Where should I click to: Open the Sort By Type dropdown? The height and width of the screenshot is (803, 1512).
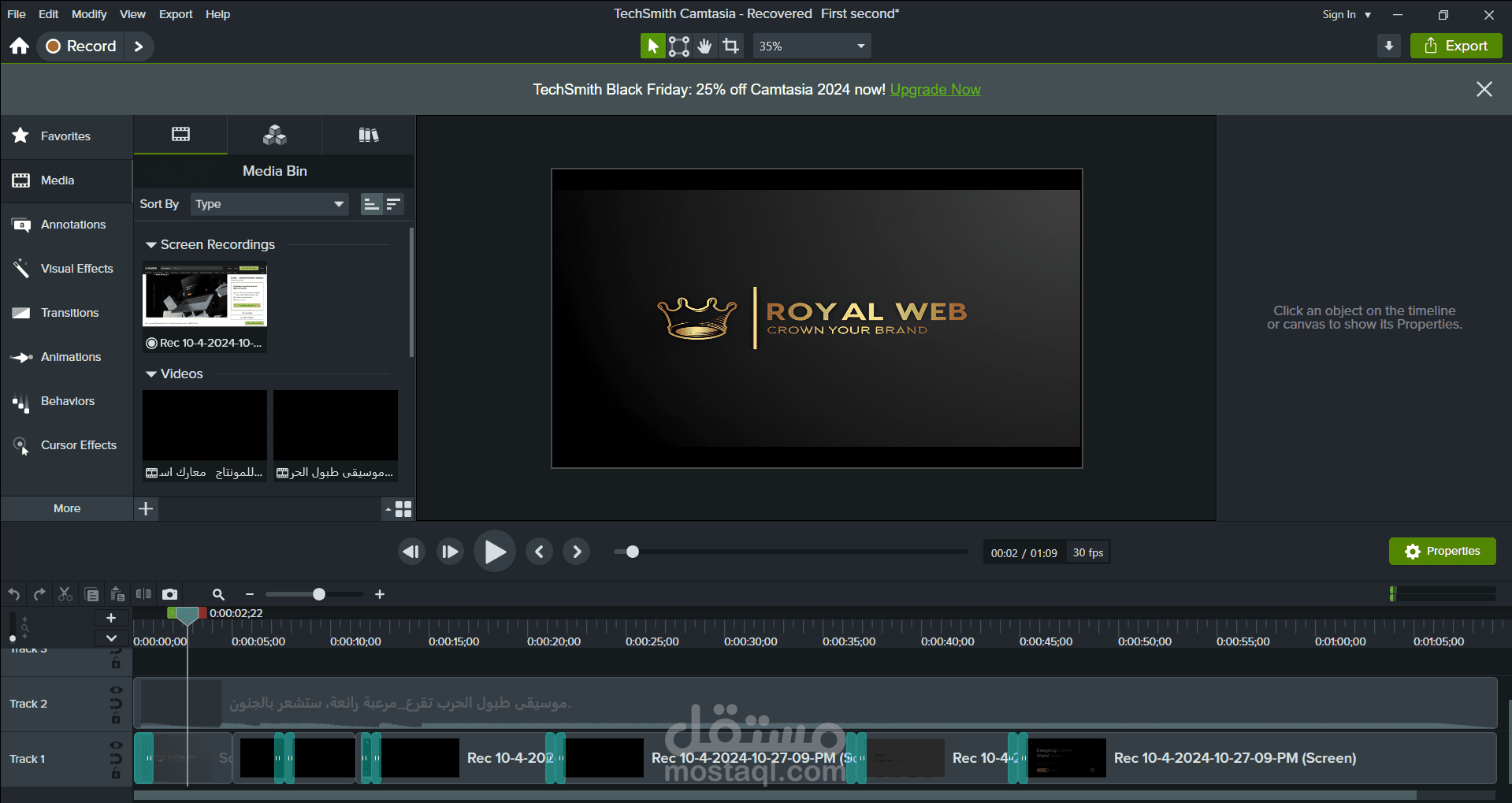[x=269, y=204]
